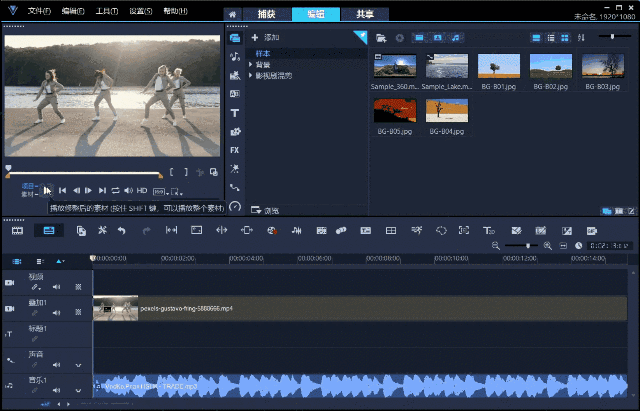Adjust the library thumbnail size slider
Image resolution: width=640 pixels, height=411 pixels.
point(612,37)
